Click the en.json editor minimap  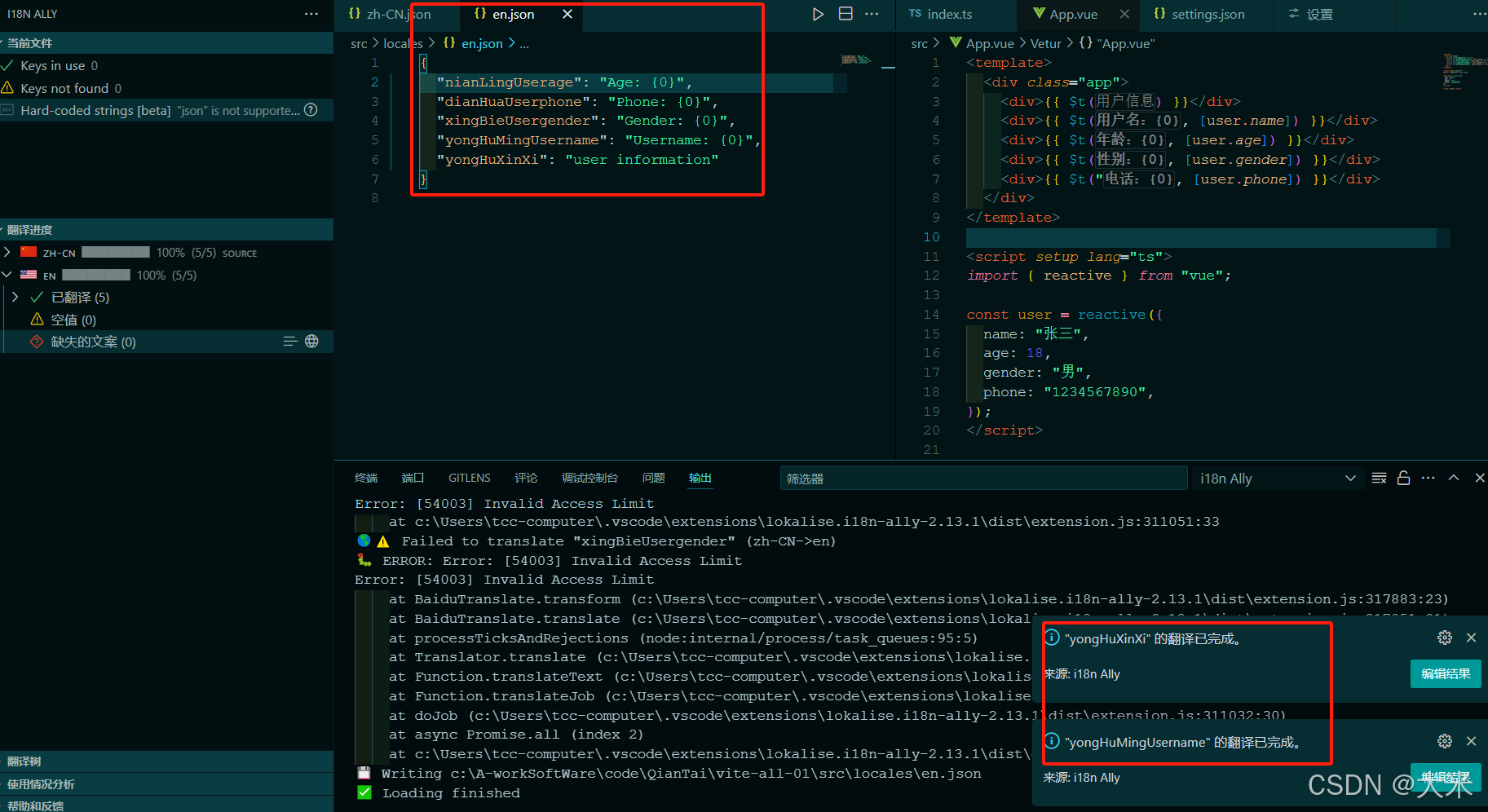[x=856, y=60]
